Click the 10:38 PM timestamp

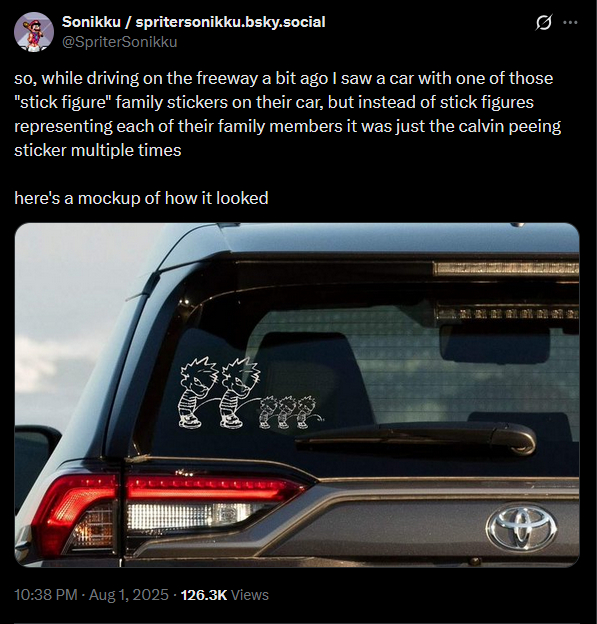[x=45, y=595]
